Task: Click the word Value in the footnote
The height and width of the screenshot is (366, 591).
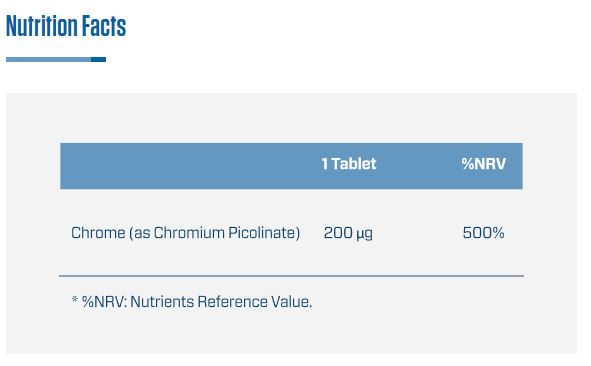Action: tap(290, 302)
